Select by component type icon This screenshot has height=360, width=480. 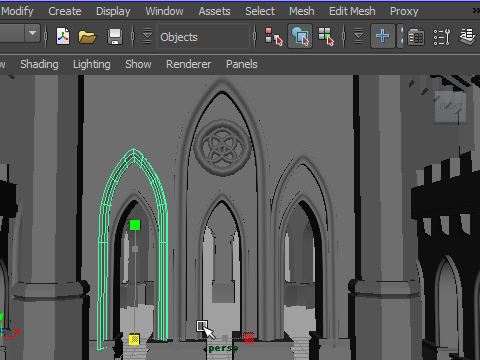click(326, 36)
